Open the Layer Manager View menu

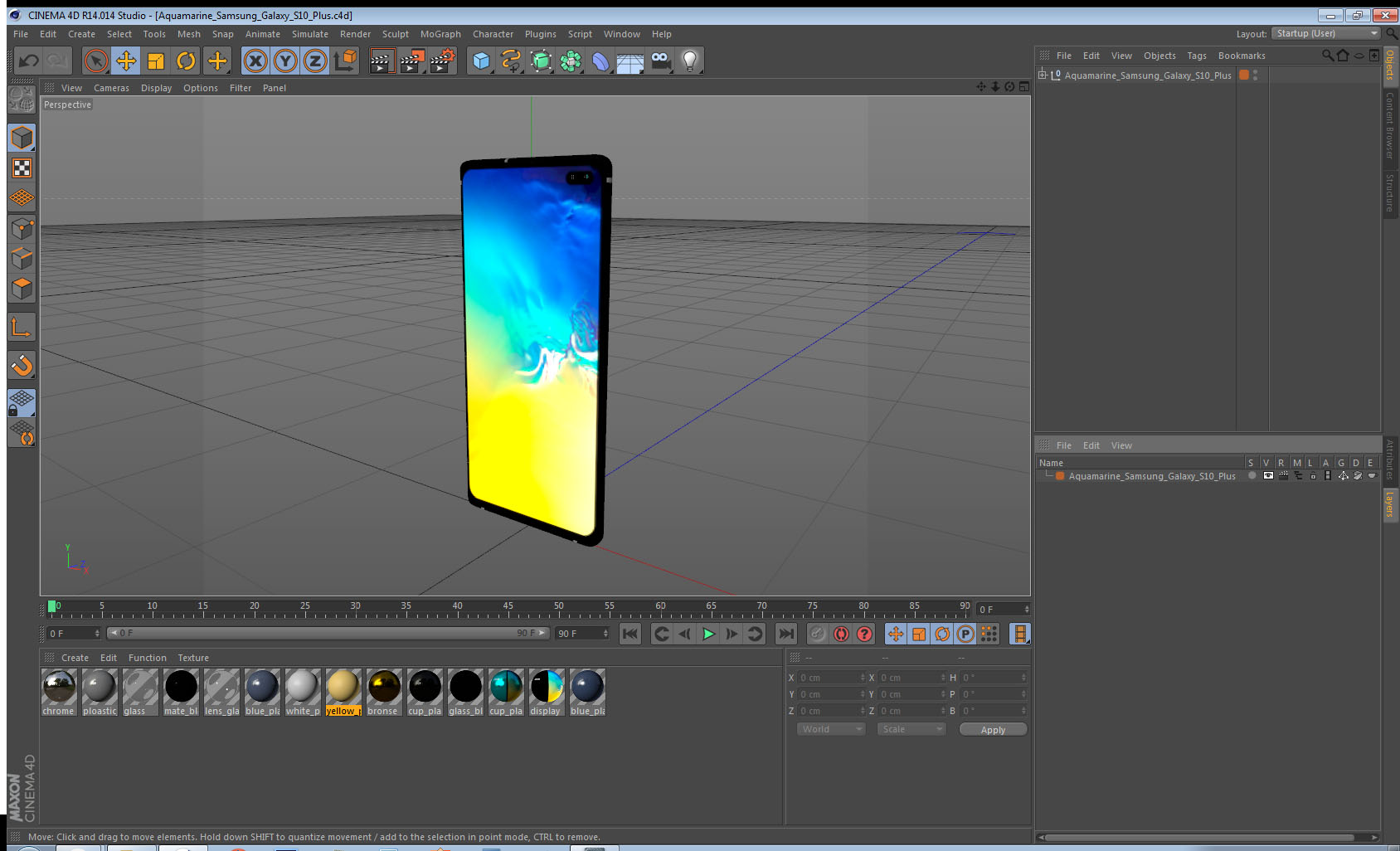coord(1121,445)
